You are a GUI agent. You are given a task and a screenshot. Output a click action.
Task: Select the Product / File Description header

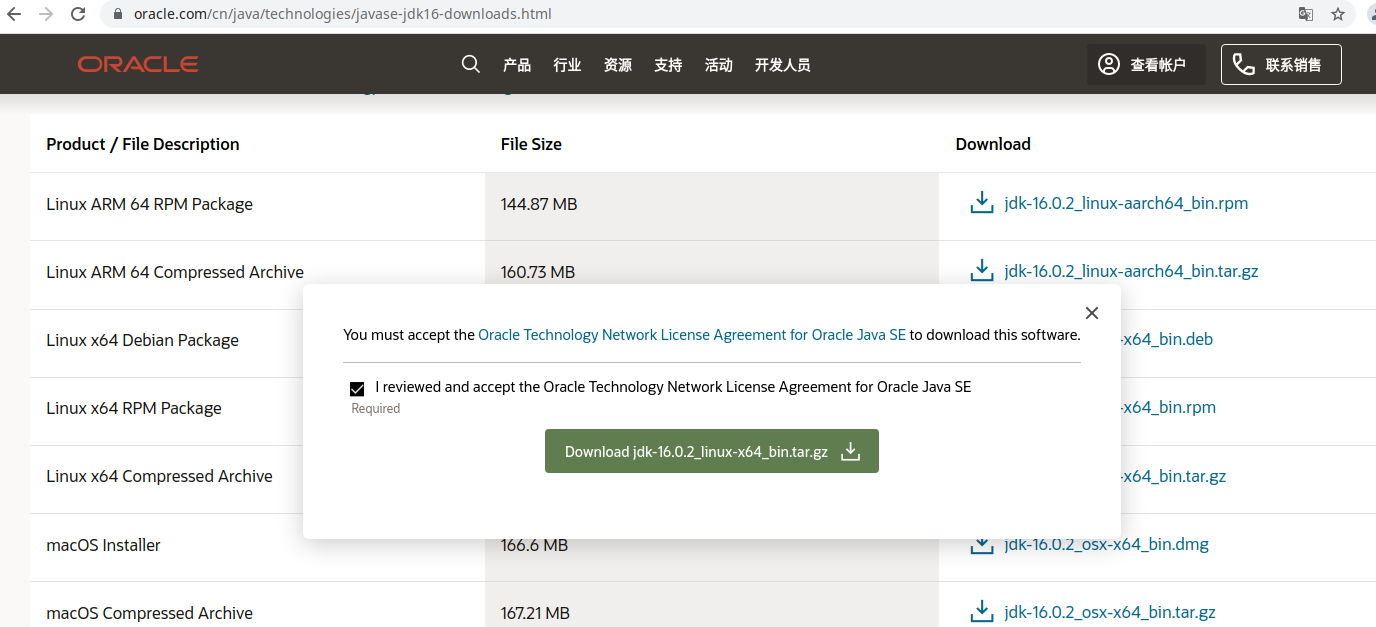click(x=143, y=144)
